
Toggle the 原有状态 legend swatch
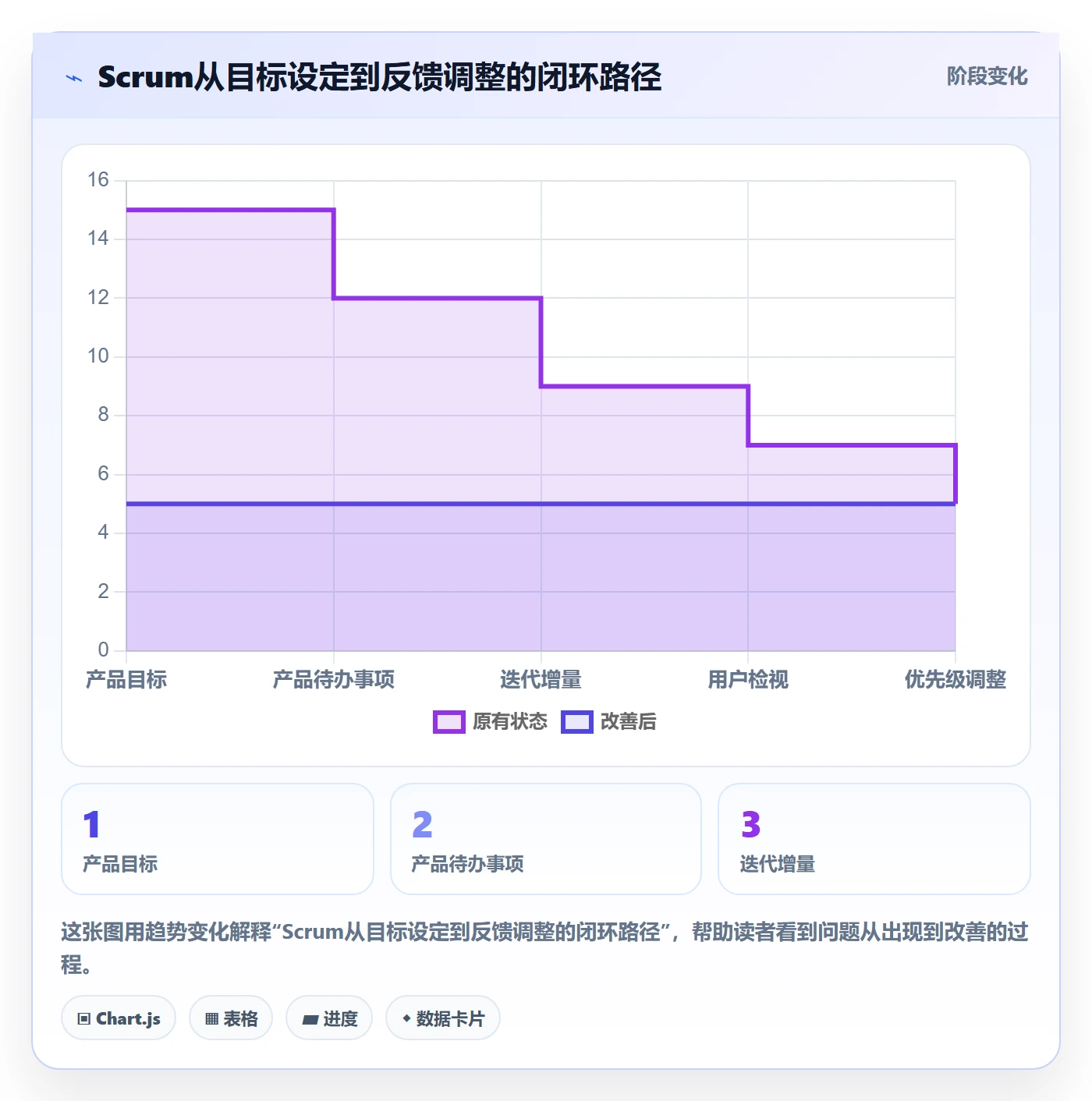[x=449, y=722]
